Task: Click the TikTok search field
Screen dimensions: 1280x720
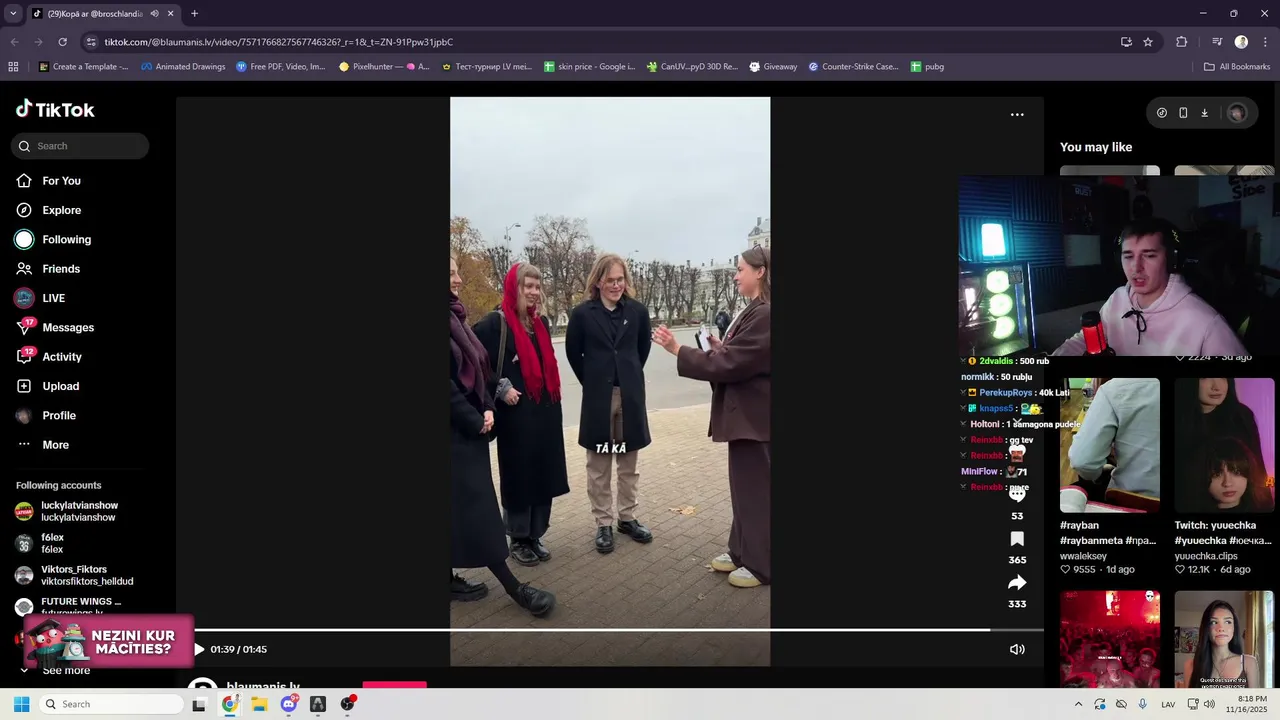Action: [x=80, y=146]
